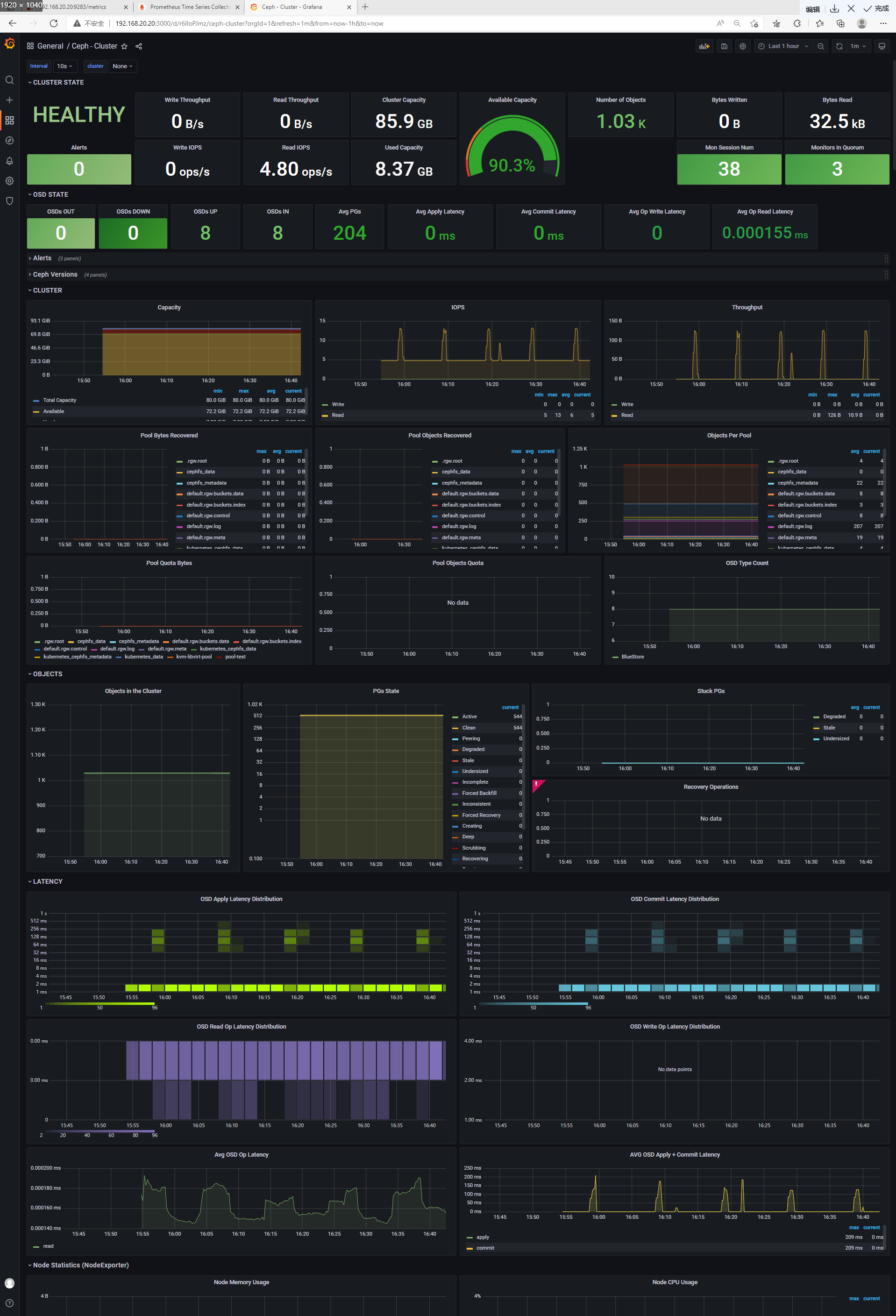Click cephfs_data color swatch in Pool Bytes Recovered
This screenshot has width=896, height=1316.
[x=180, y=472]
